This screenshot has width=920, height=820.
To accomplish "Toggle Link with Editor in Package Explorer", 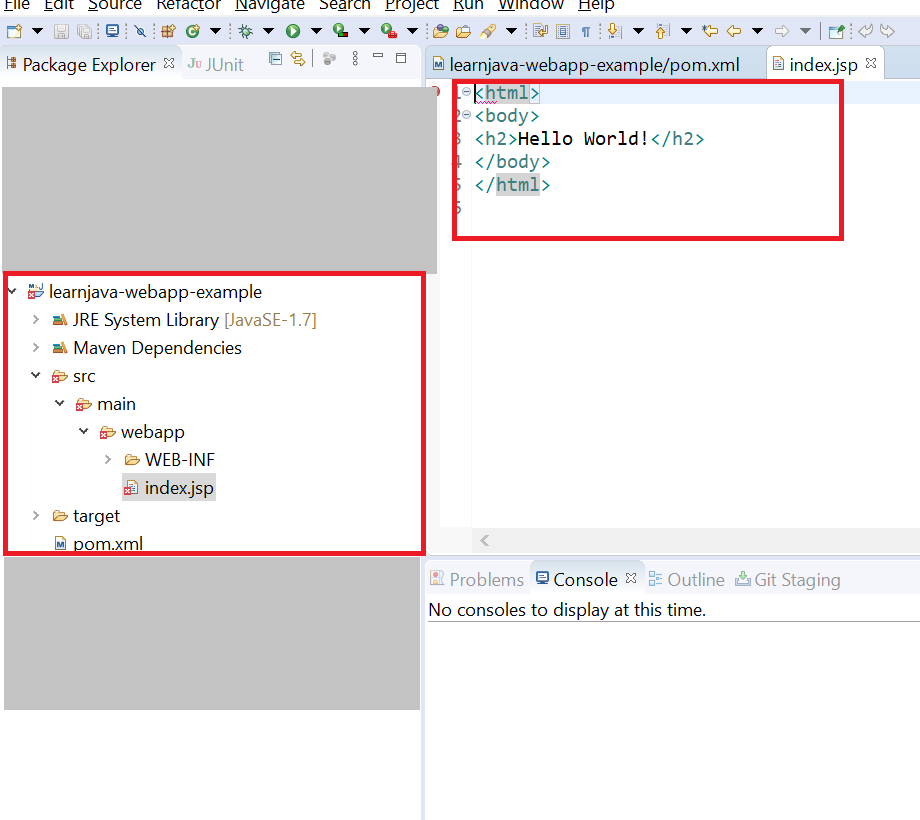I will pyautogui.click(x=297, y=60).
